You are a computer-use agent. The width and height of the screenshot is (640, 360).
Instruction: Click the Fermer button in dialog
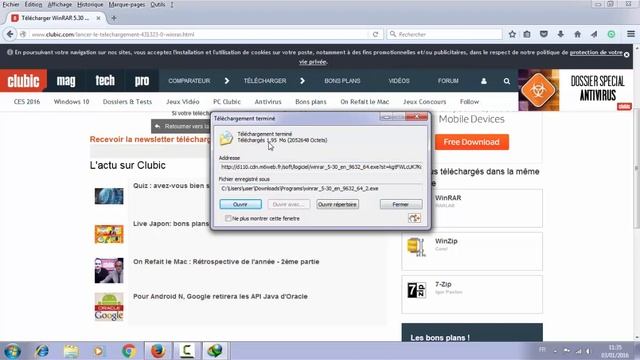[401, 204]
